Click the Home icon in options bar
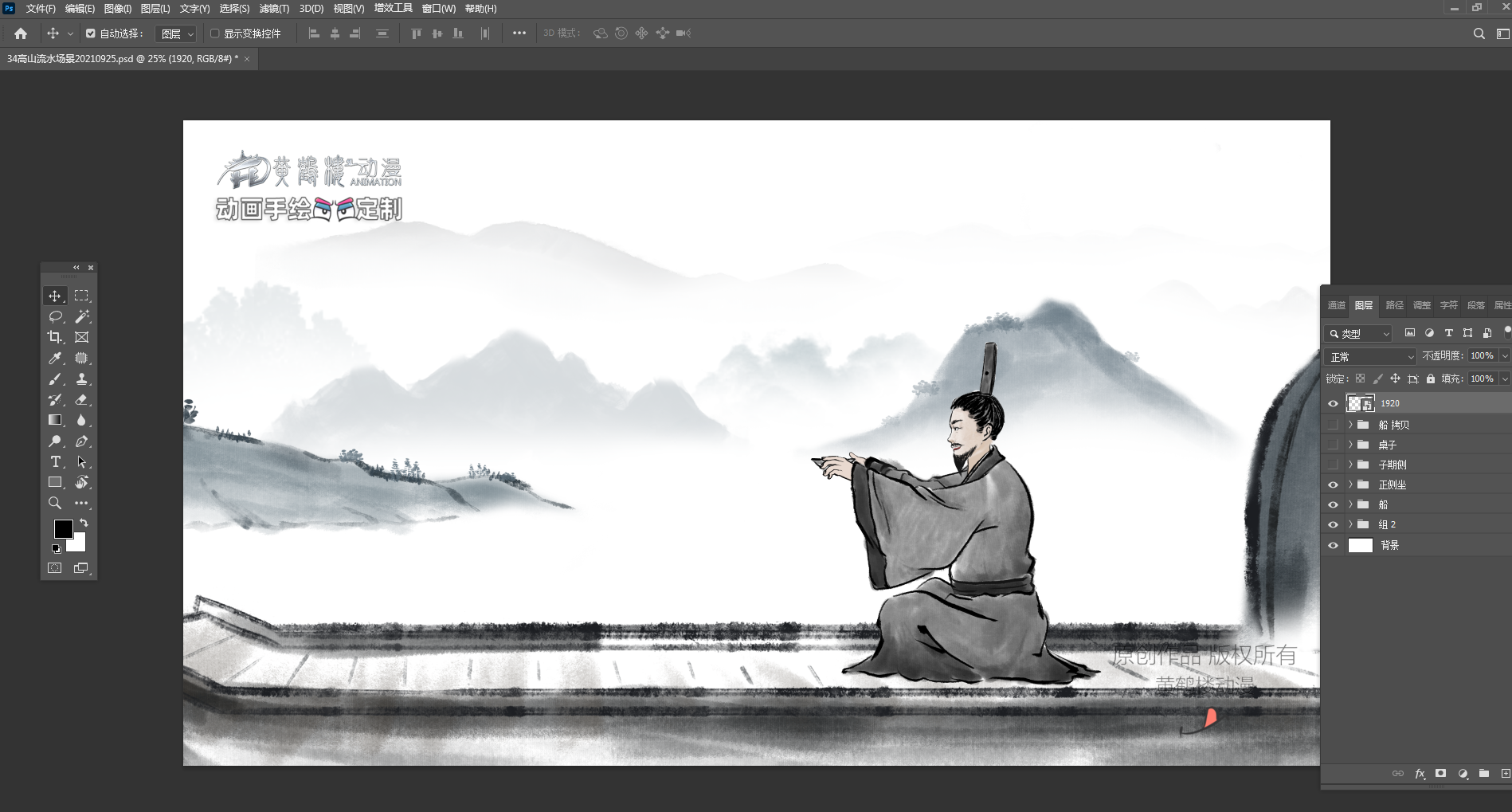 pyautogui.click(x=21, y=33)
